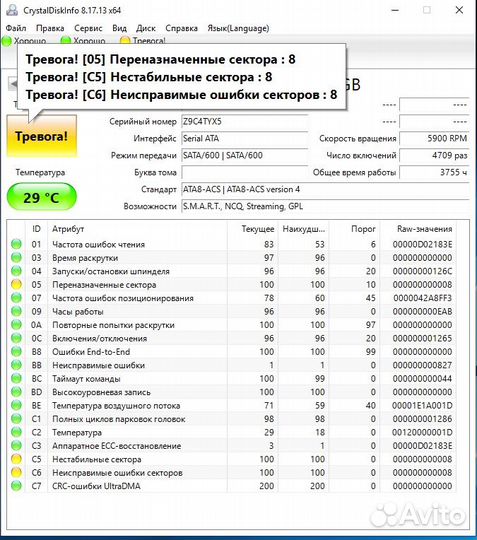
Task: Click the 5900 RPM rotation speed value
Action: pyautogui.click(x=434, y=138)
